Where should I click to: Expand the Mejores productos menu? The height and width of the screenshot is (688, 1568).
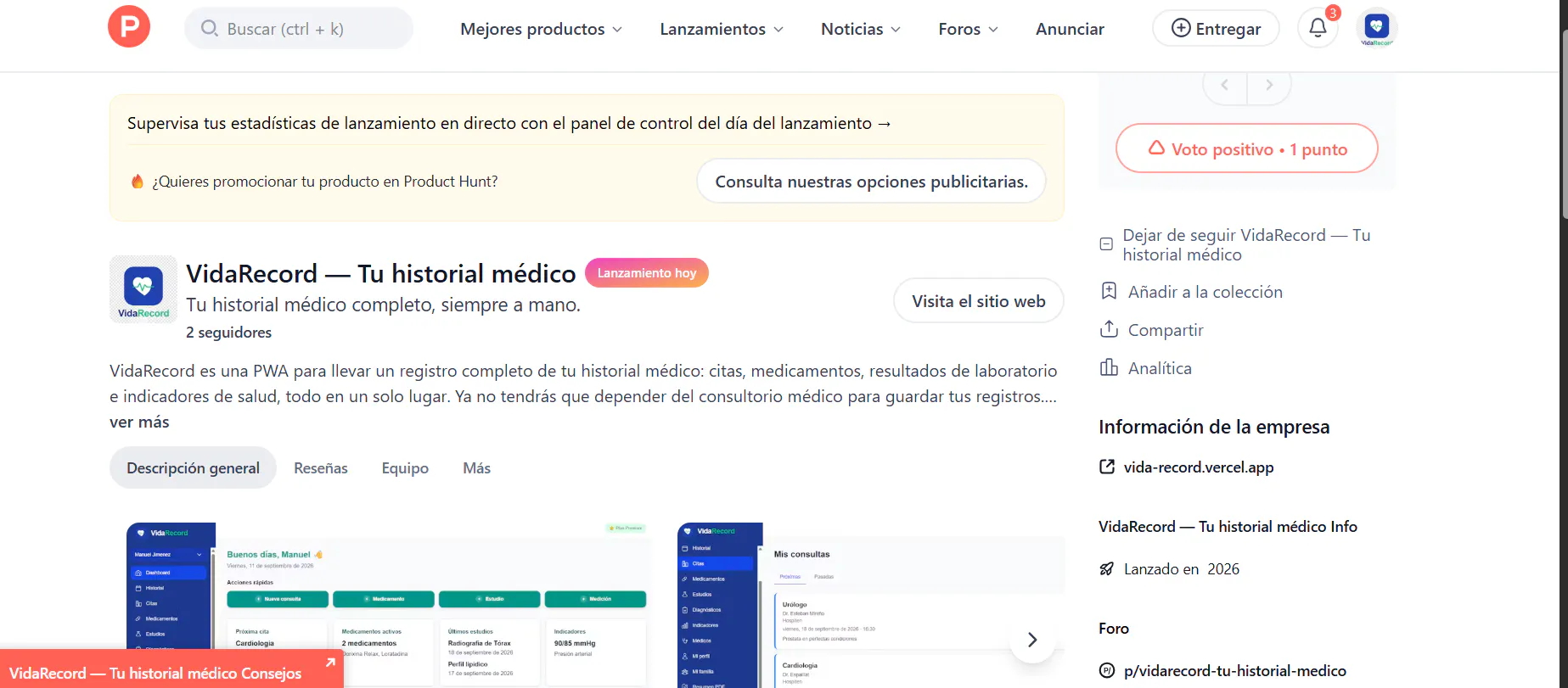[x=542, y=29]
